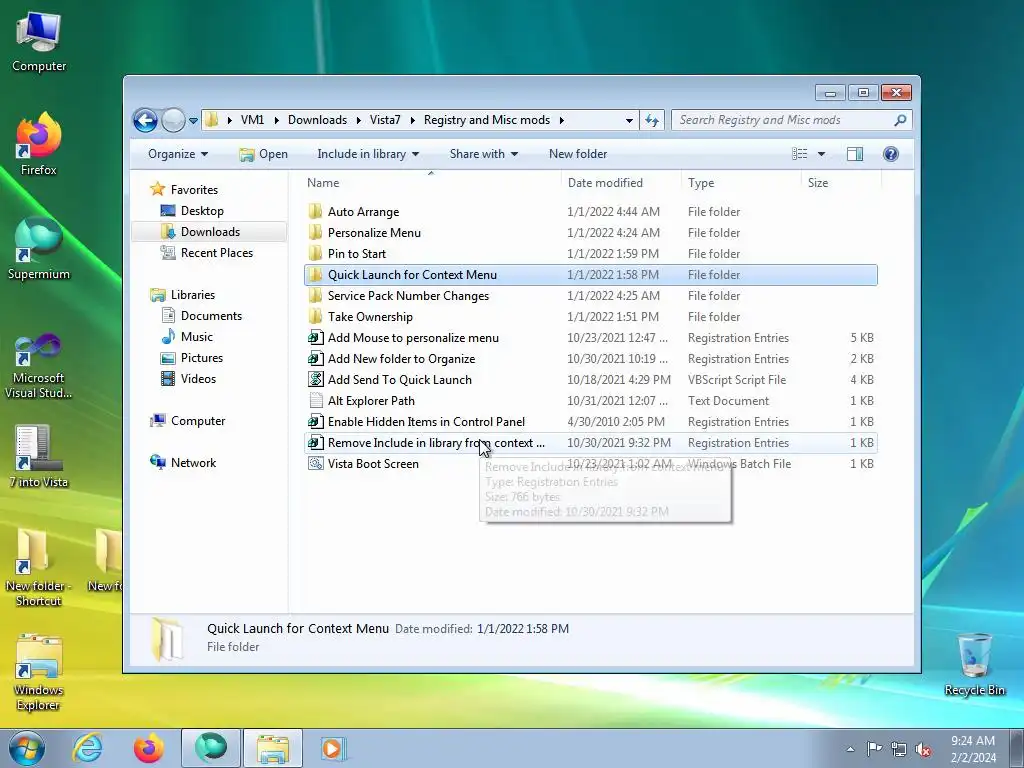The image size is (1024, 768).
Task: Sort by the Date modified column header
Action: coord(605,183)
